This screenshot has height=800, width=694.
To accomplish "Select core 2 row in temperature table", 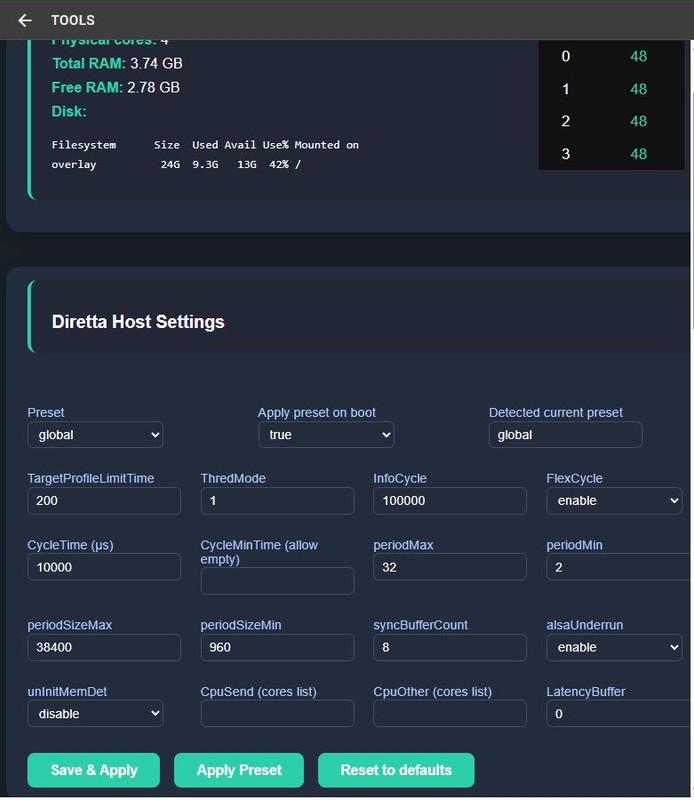I will pos(611,121).
